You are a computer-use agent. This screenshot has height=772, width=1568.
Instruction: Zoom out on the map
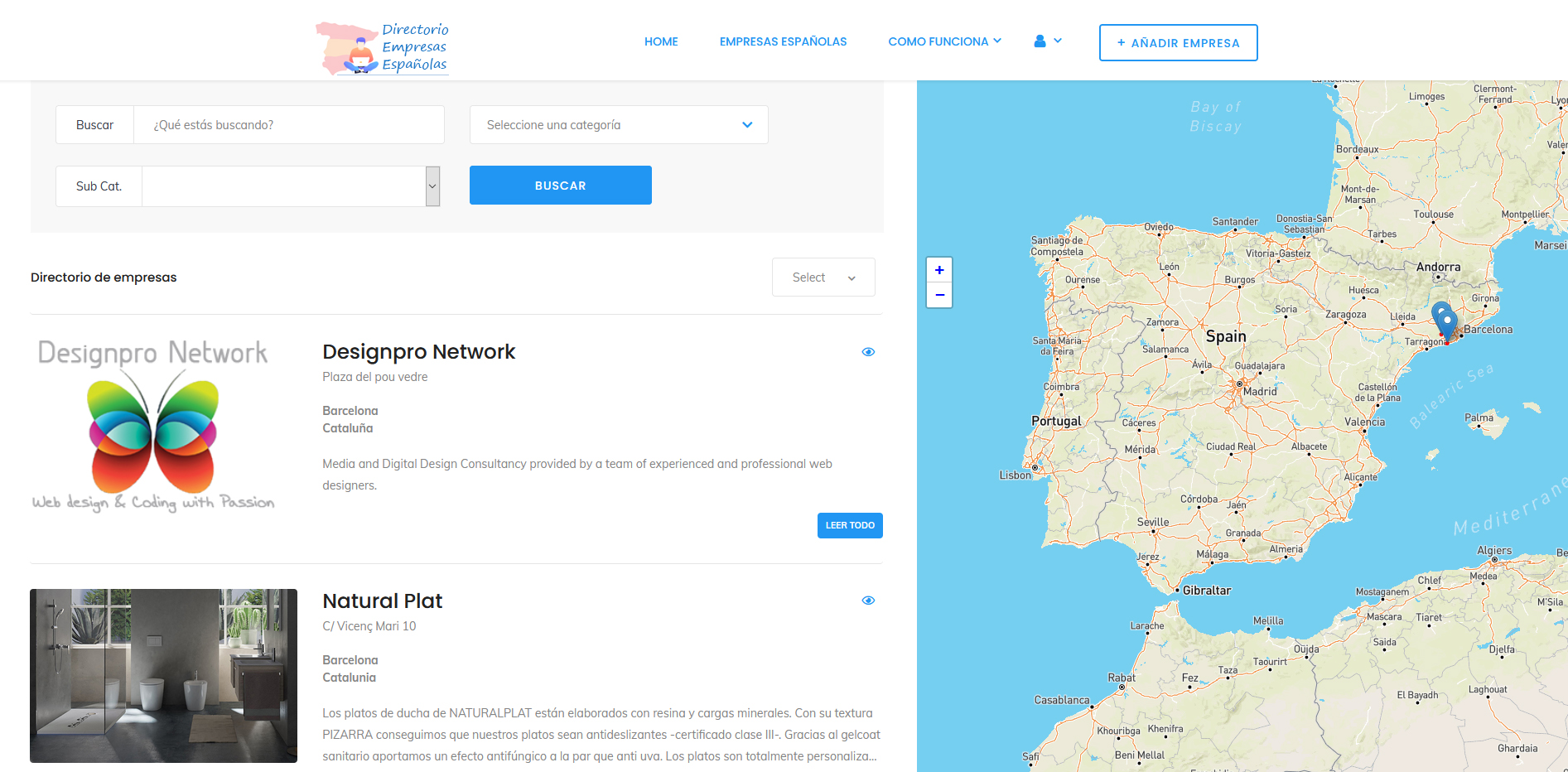click(939, 295)
